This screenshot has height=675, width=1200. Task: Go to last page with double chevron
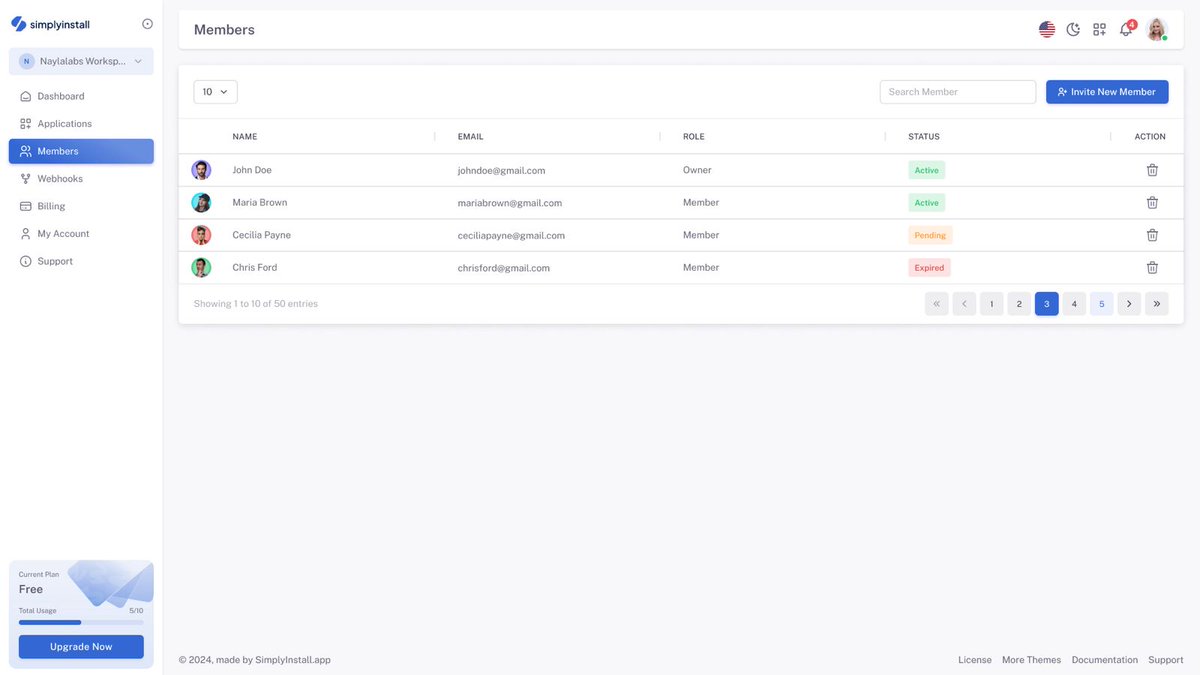[x=1157, y=304]
